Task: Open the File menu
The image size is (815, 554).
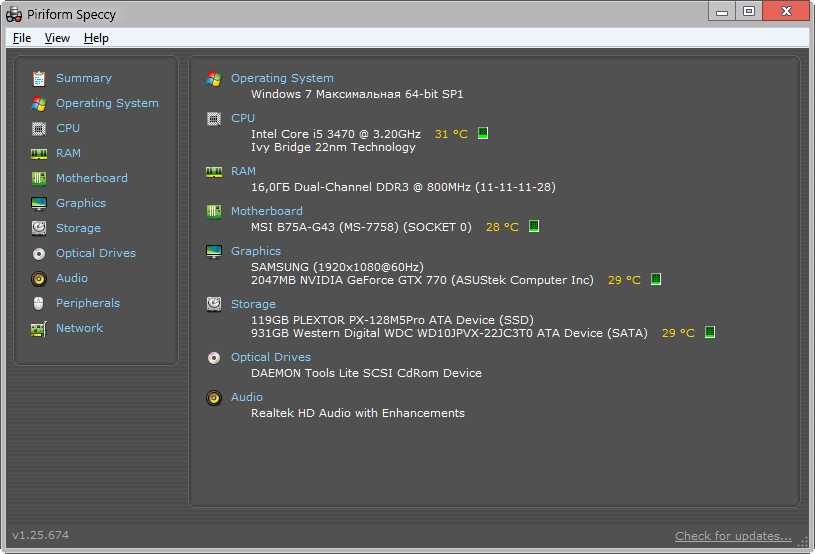Action: point(22,38)
